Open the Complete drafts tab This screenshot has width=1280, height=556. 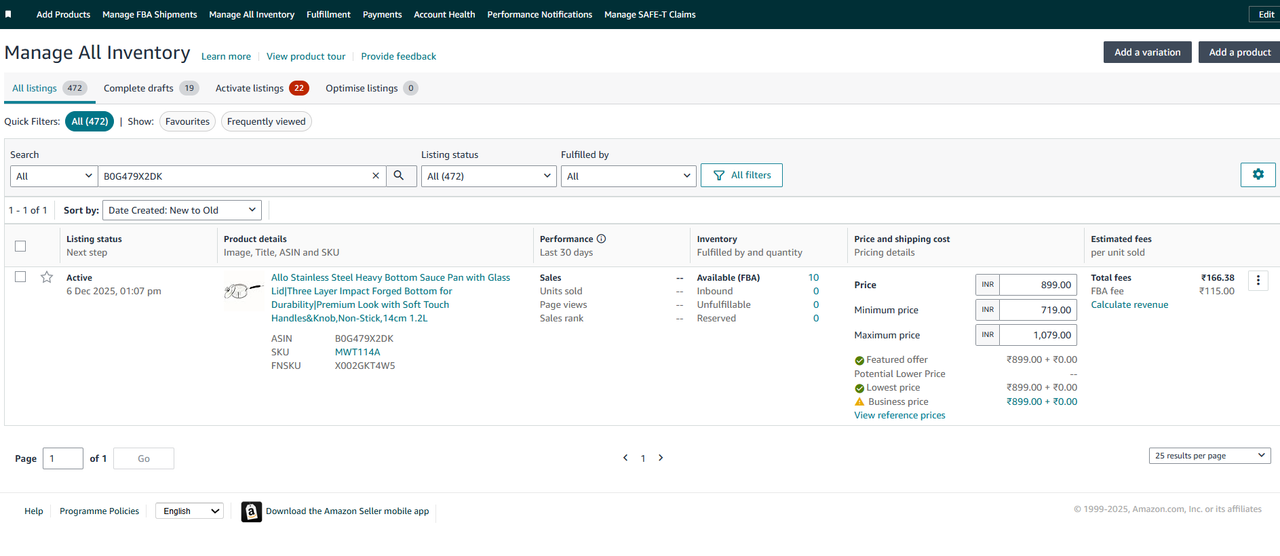click(x=151, y=88)
